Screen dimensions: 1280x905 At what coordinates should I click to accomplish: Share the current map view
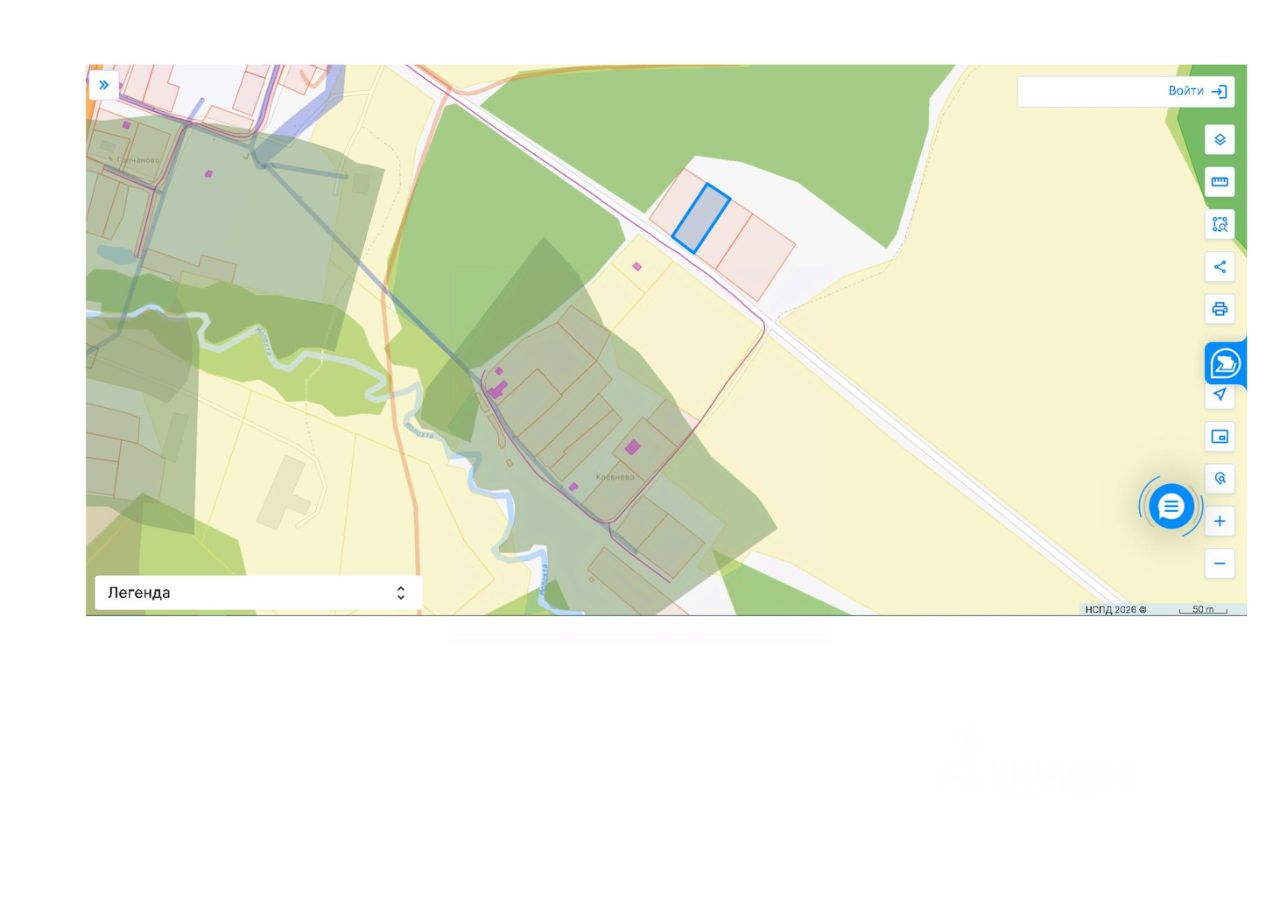1219,267
